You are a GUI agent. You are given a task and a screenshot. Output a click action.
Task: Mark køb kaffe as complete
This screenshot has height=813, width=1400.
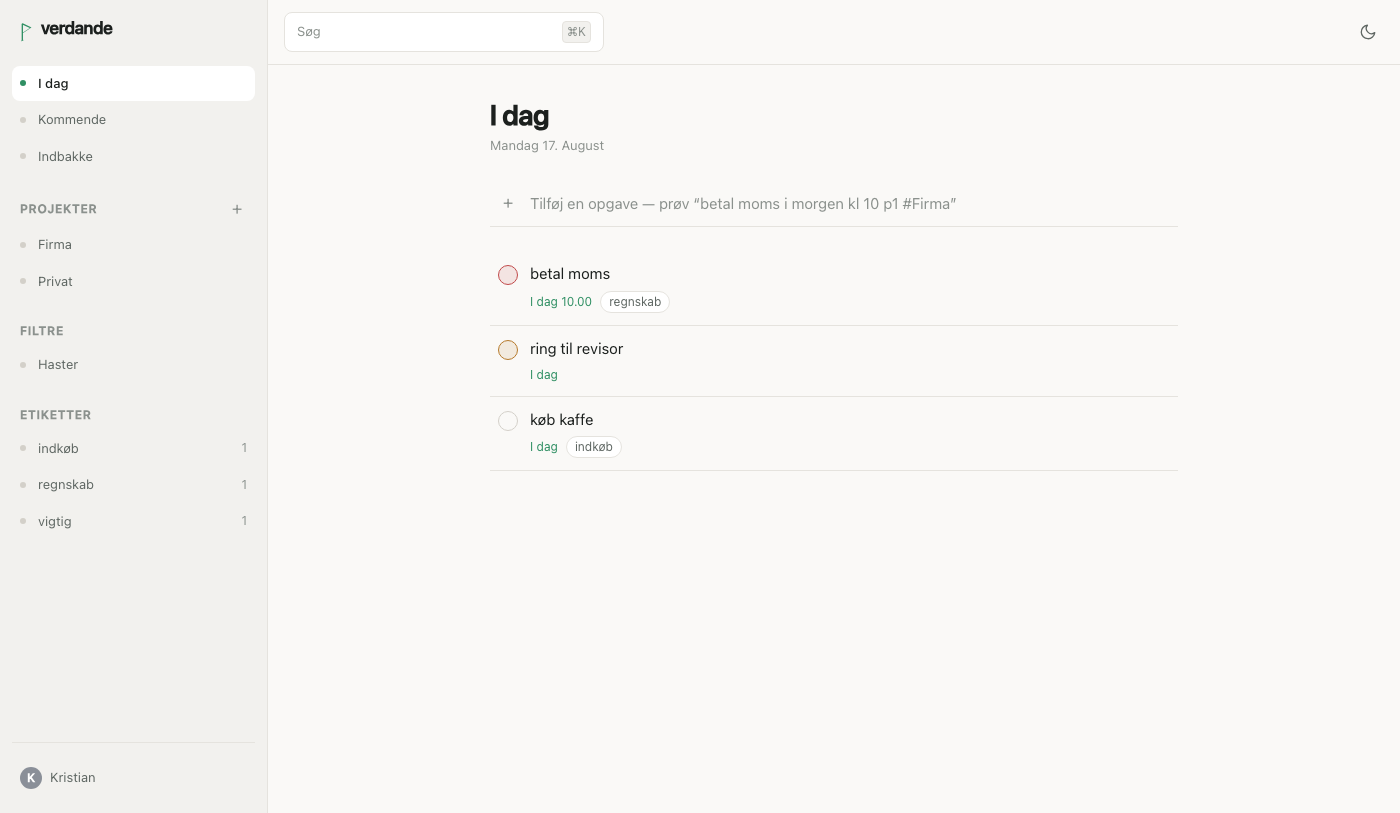(508, 420)
